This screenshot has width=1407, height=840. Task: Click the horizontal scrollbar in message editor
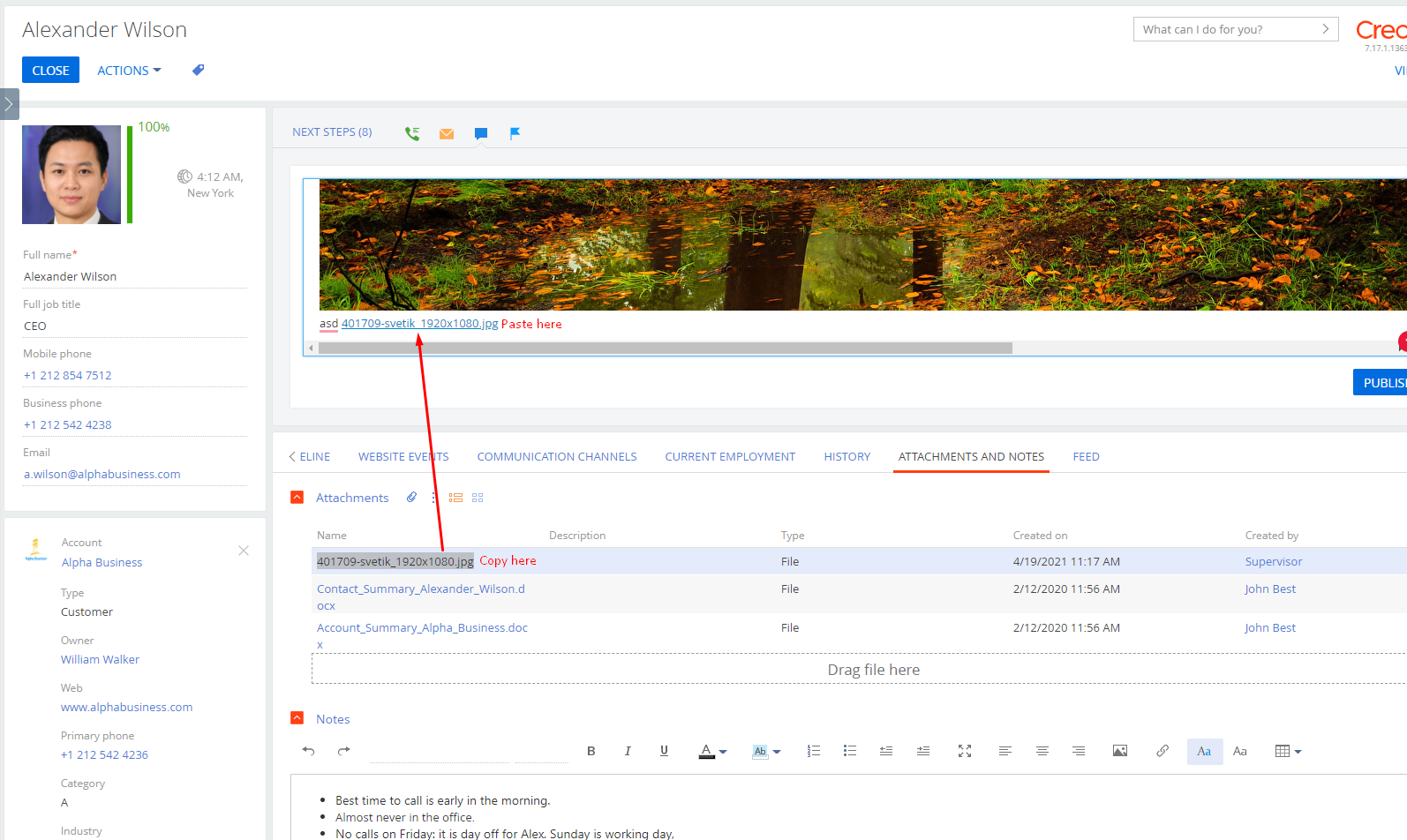(666, 348)
